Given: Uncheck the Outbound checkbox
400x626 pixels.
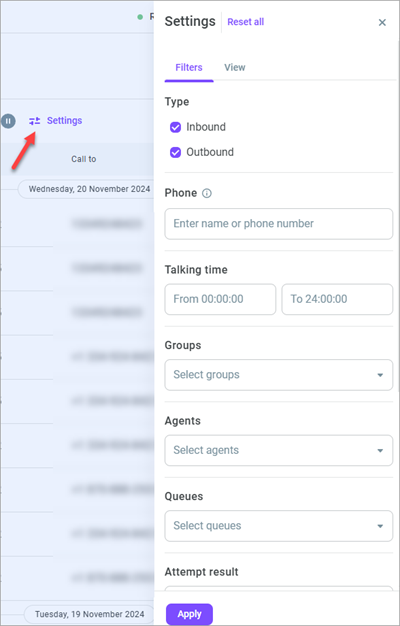Looking at the screenshot, I should [176, 153].
